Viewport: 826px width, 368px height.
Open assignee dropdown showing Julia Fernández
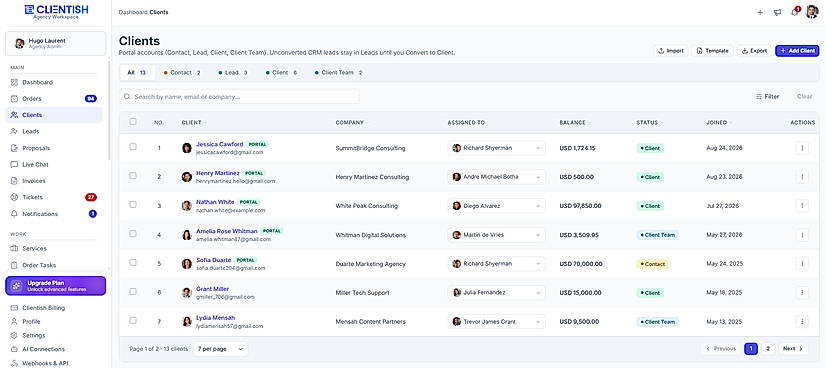pos(497,293)
